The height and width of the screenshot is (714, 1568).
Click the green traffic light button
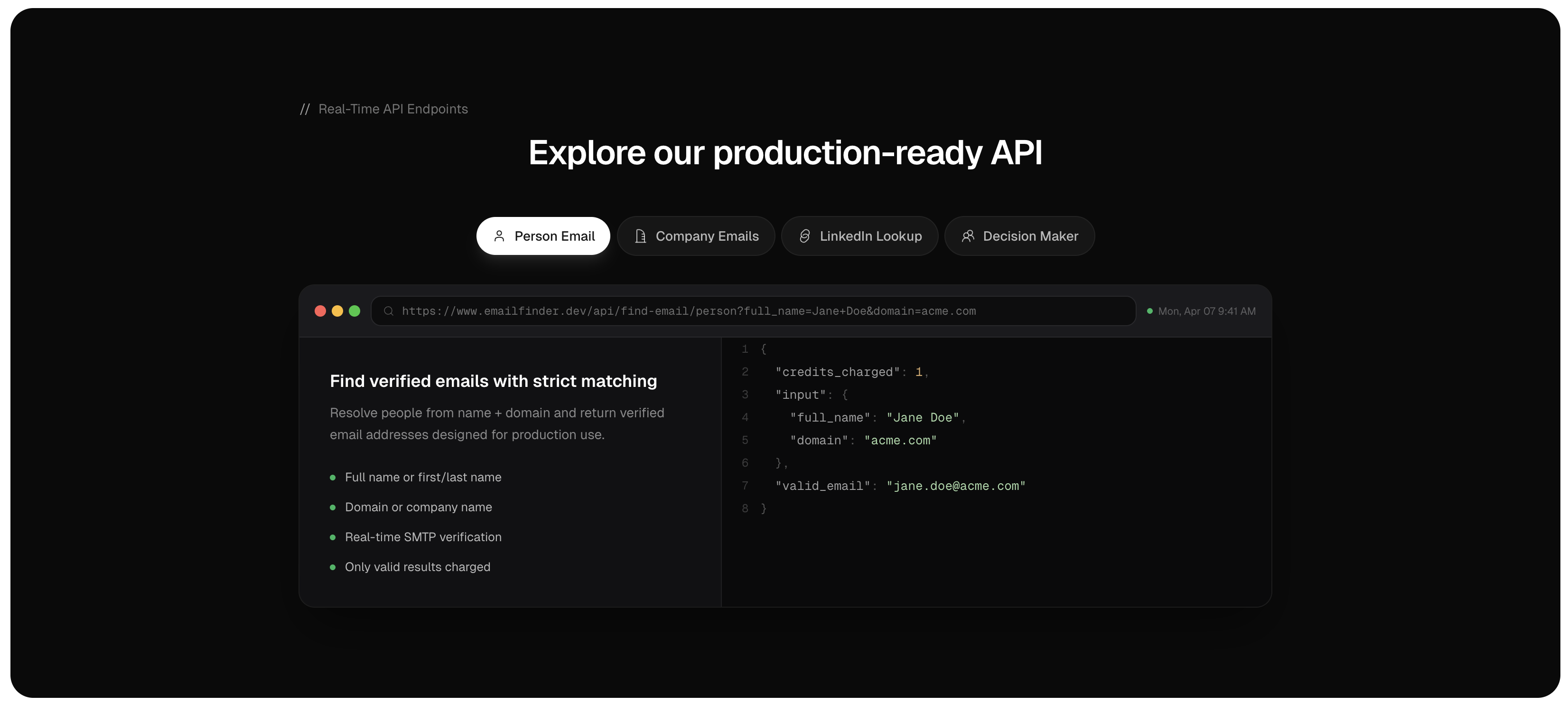tap(355, 311)
